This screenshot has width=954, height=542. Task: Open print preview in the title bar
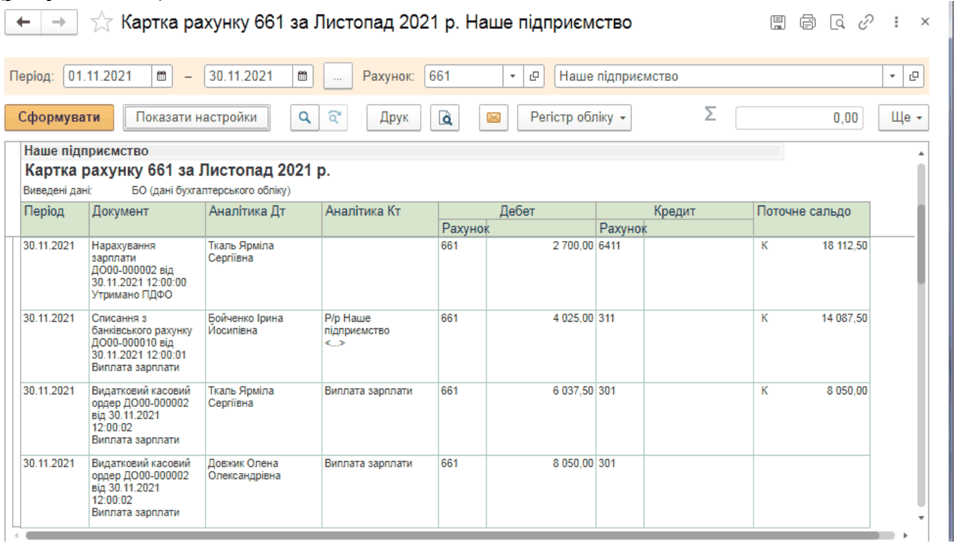837,23
